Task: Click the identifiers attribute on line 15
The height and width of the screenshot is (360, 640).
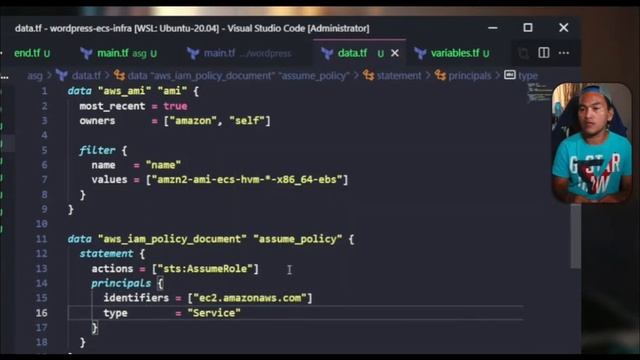Action: click(x=136, y=298)
